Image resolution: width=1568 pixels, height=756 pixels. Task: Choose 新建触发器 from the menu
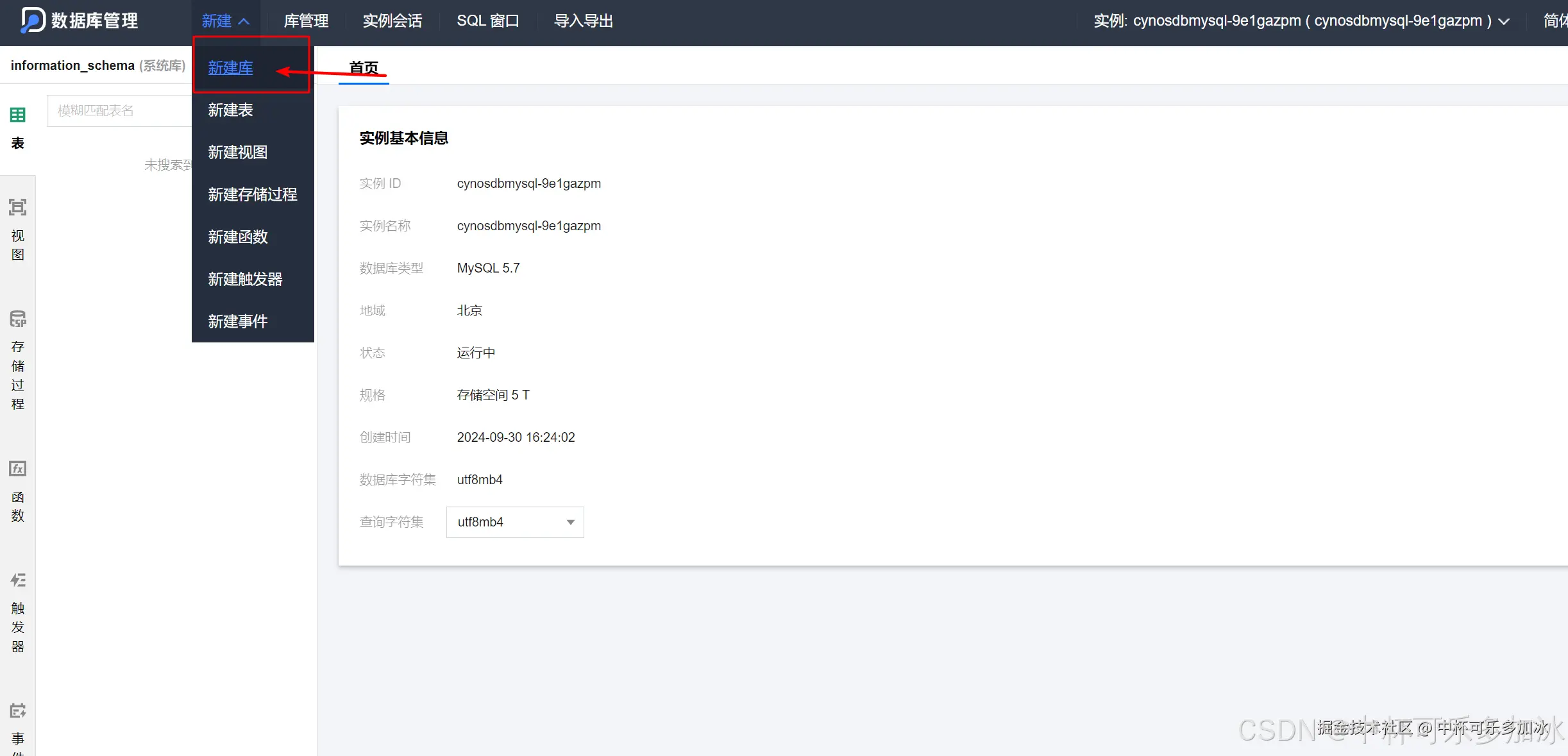[244, 279]
